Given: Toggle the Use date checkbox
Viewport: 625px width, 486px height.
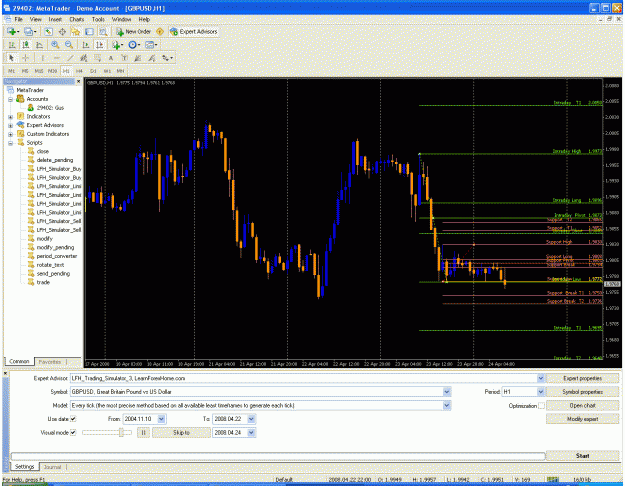Looking at the screenshot, I should (x=73, y=419).
